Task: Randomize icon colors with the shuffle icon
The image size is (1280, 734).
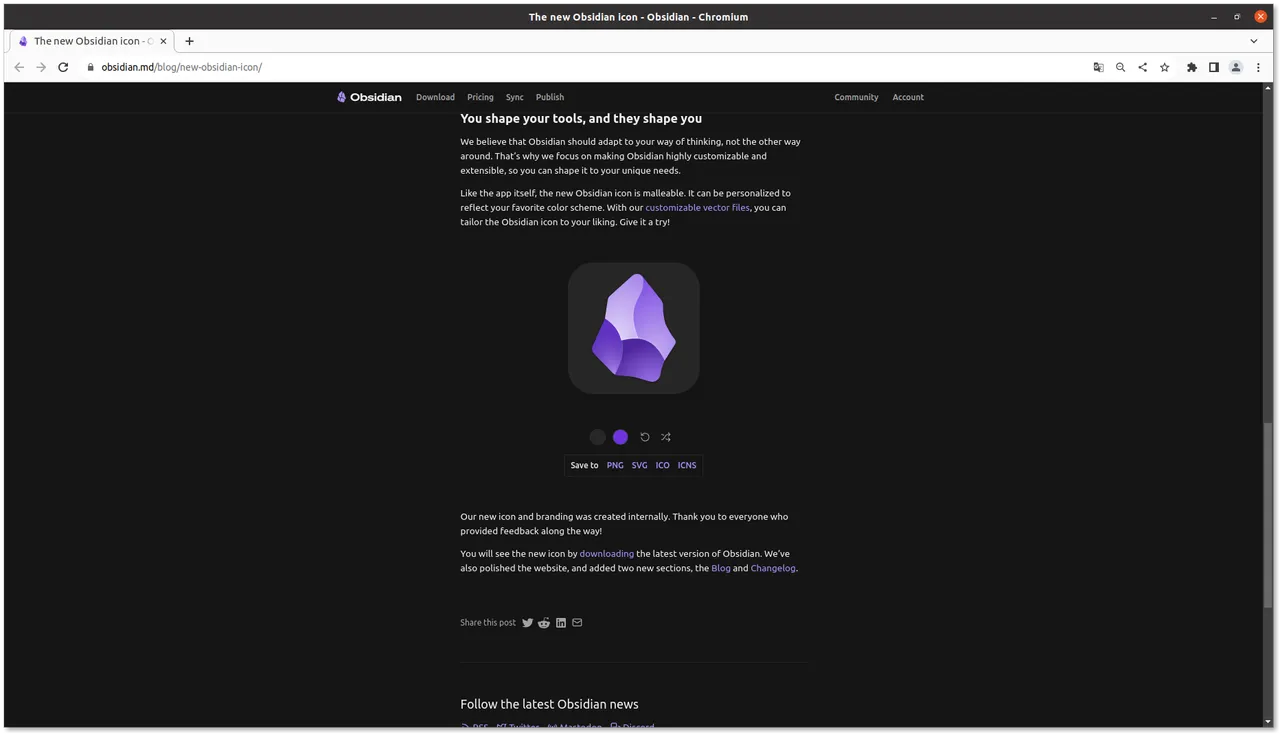Action: (666, 437)
